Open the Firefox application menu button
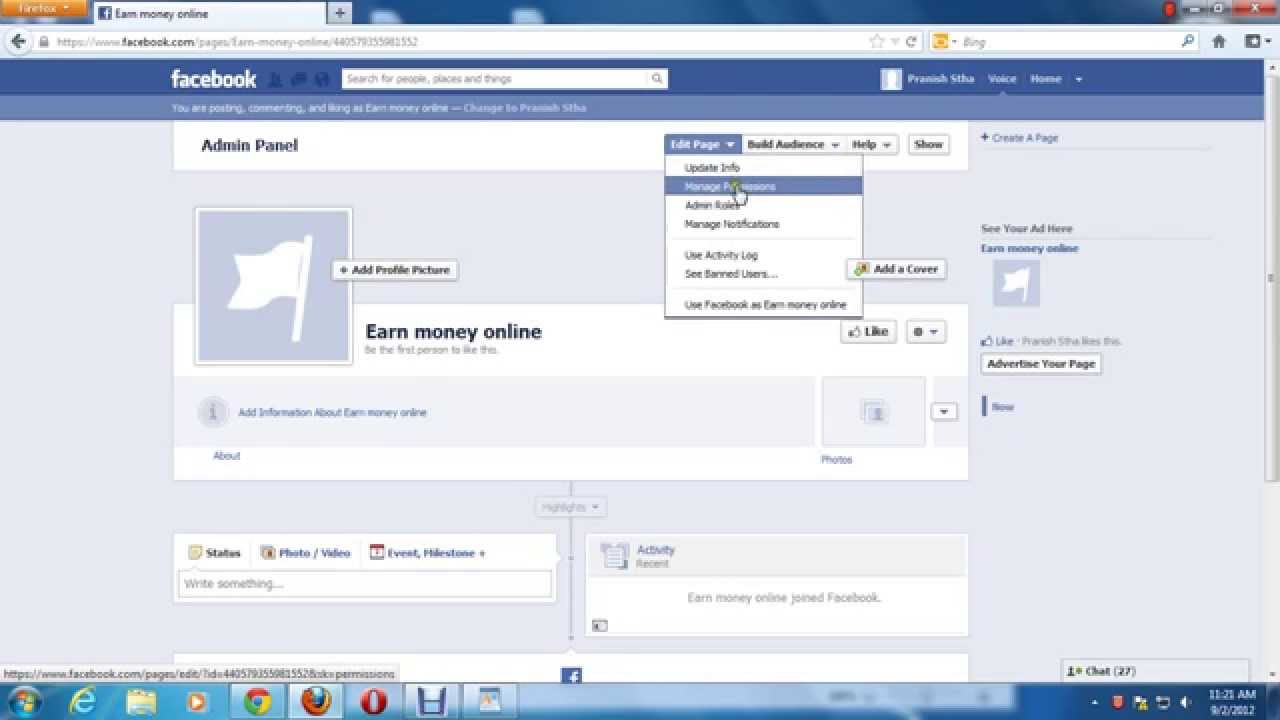Screen dimensions: 1280x720 tap(45, 8)
